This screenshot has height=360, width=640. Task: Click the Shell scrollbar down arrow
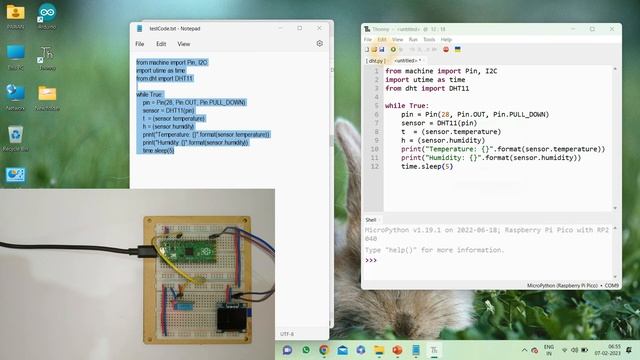[x=615, y=277]
